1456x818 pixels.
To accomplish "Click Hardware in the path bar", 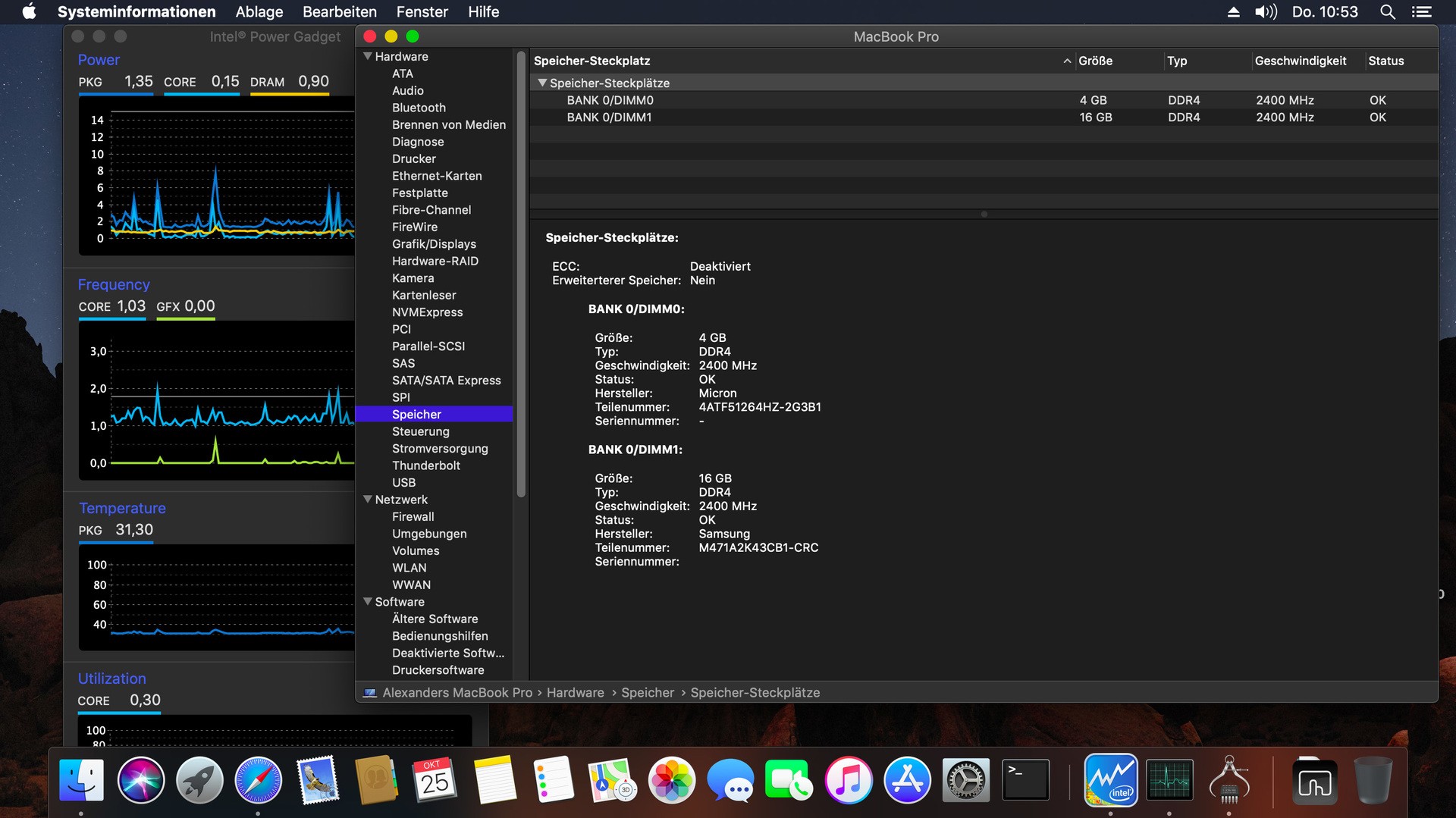I will [x=575, y=692].
